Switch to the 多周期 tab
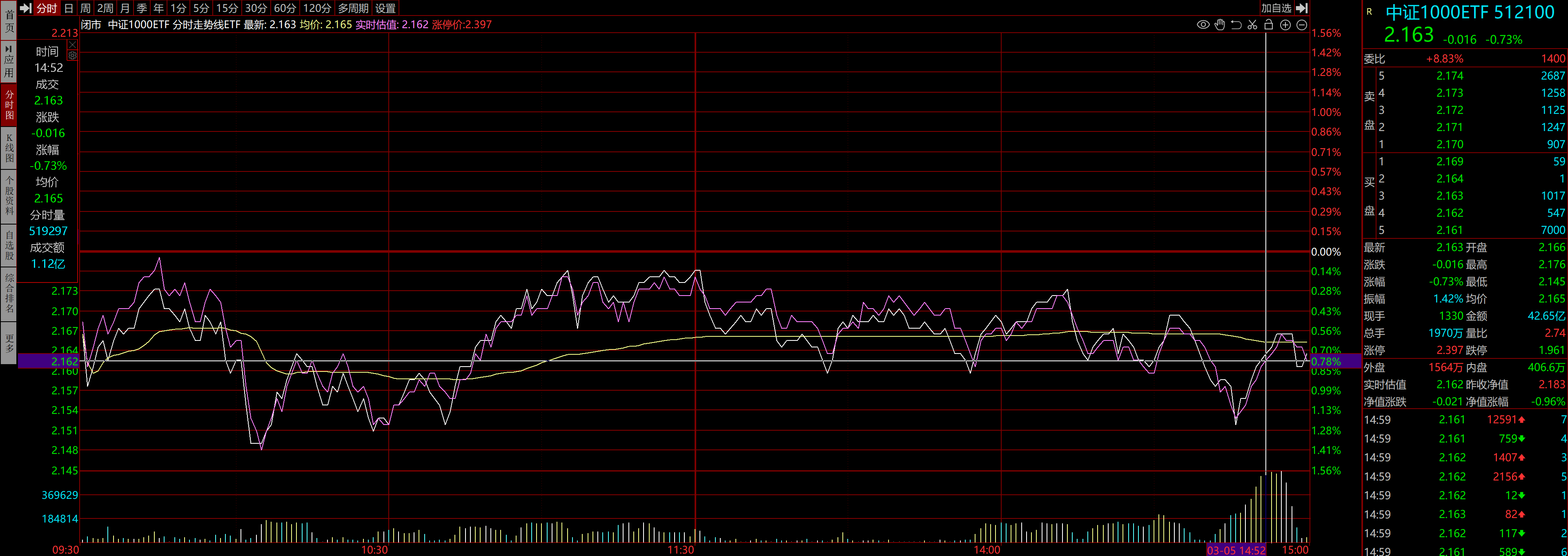 point(353,8)
